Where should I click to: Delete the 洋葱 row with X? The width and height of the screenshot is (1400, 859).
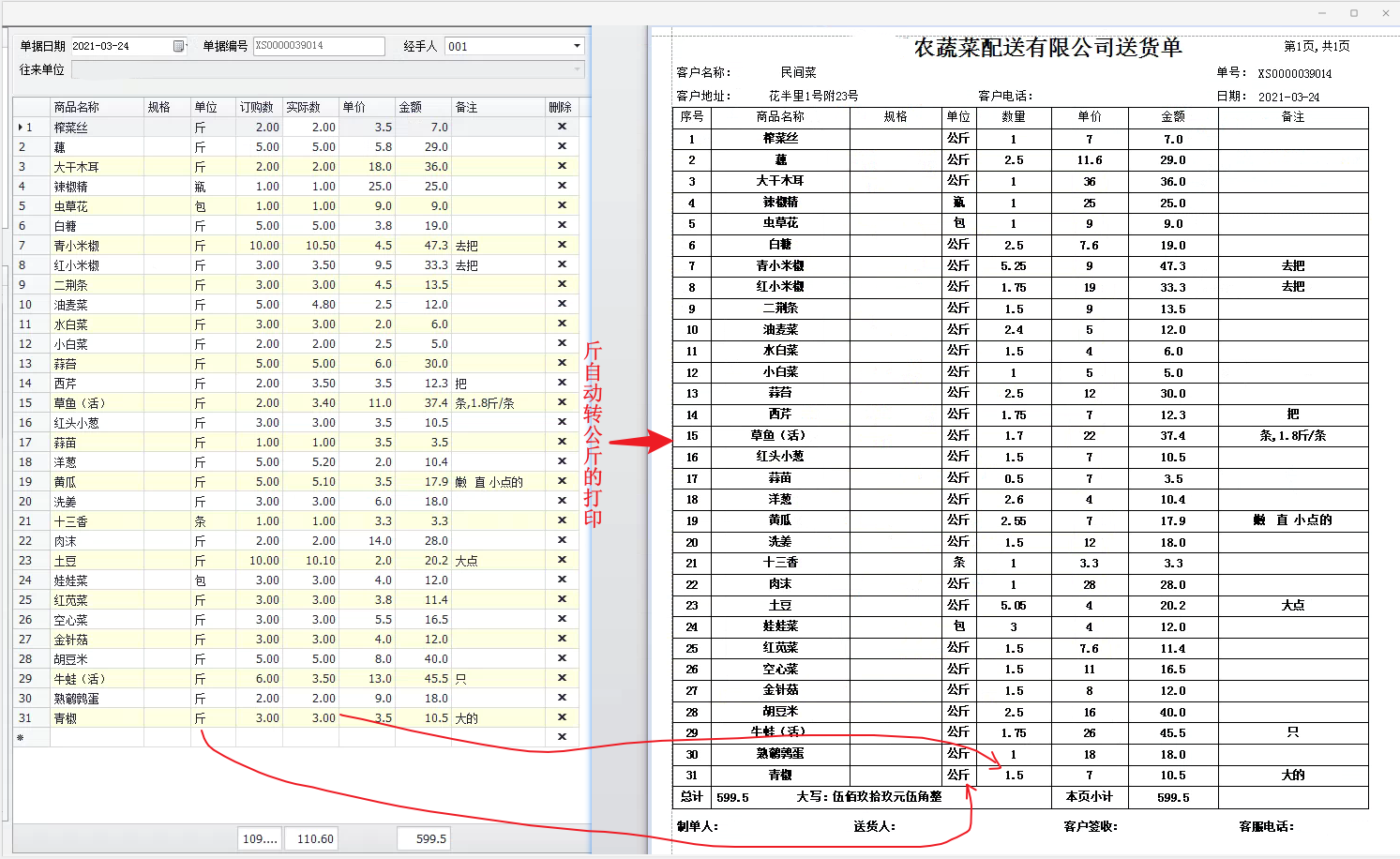click(562, 461)
